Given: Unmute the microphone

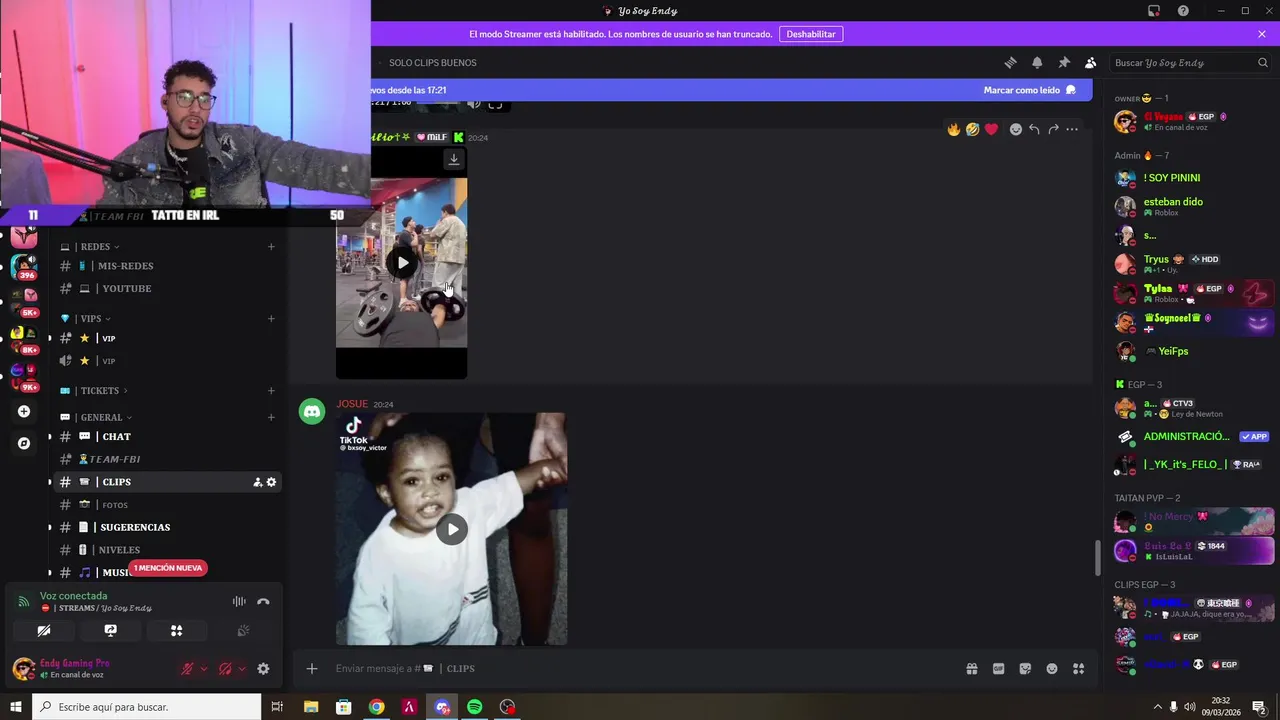Looking at the screenshot, I should pyautogui.click(x=187, y=669).
